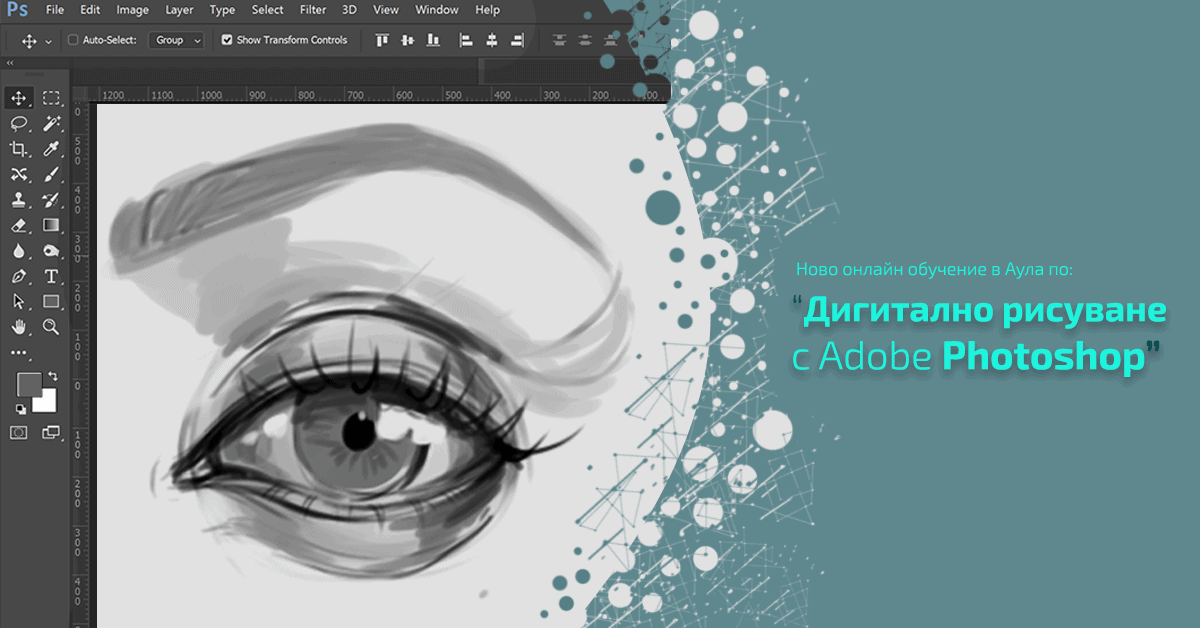The width and height of the screenshot is (1200, 628).
Task: Open the File menu
Action: 55,10
